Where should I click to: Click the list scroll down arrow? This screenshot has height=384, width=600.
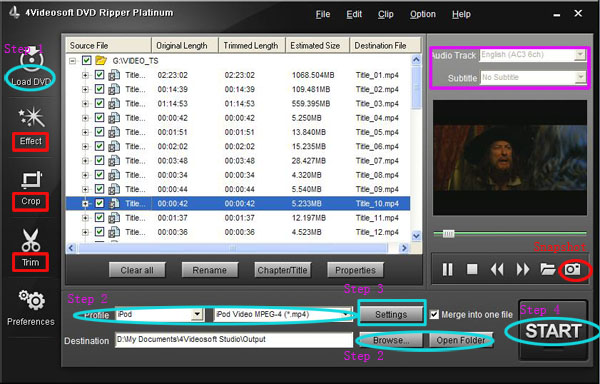coord(416,236)
